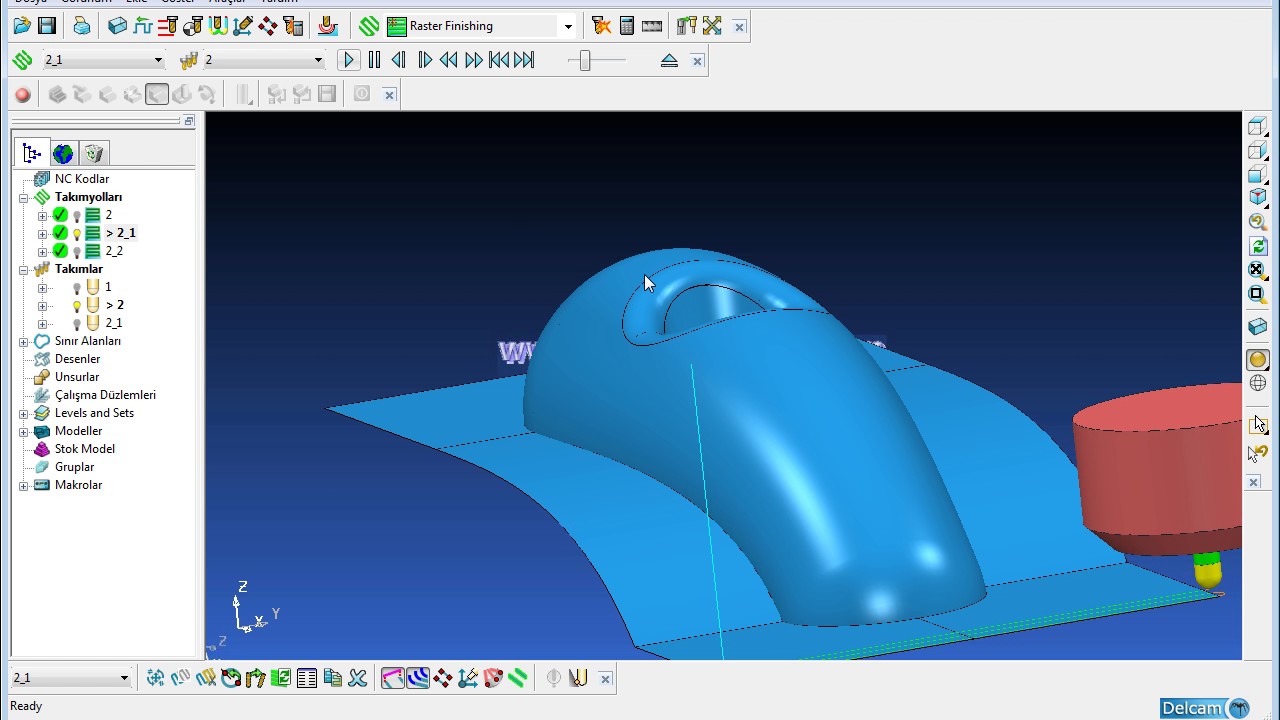Expand the Sınır Alanları tree node
The image size is (1280, 720).
pos(23,341)
